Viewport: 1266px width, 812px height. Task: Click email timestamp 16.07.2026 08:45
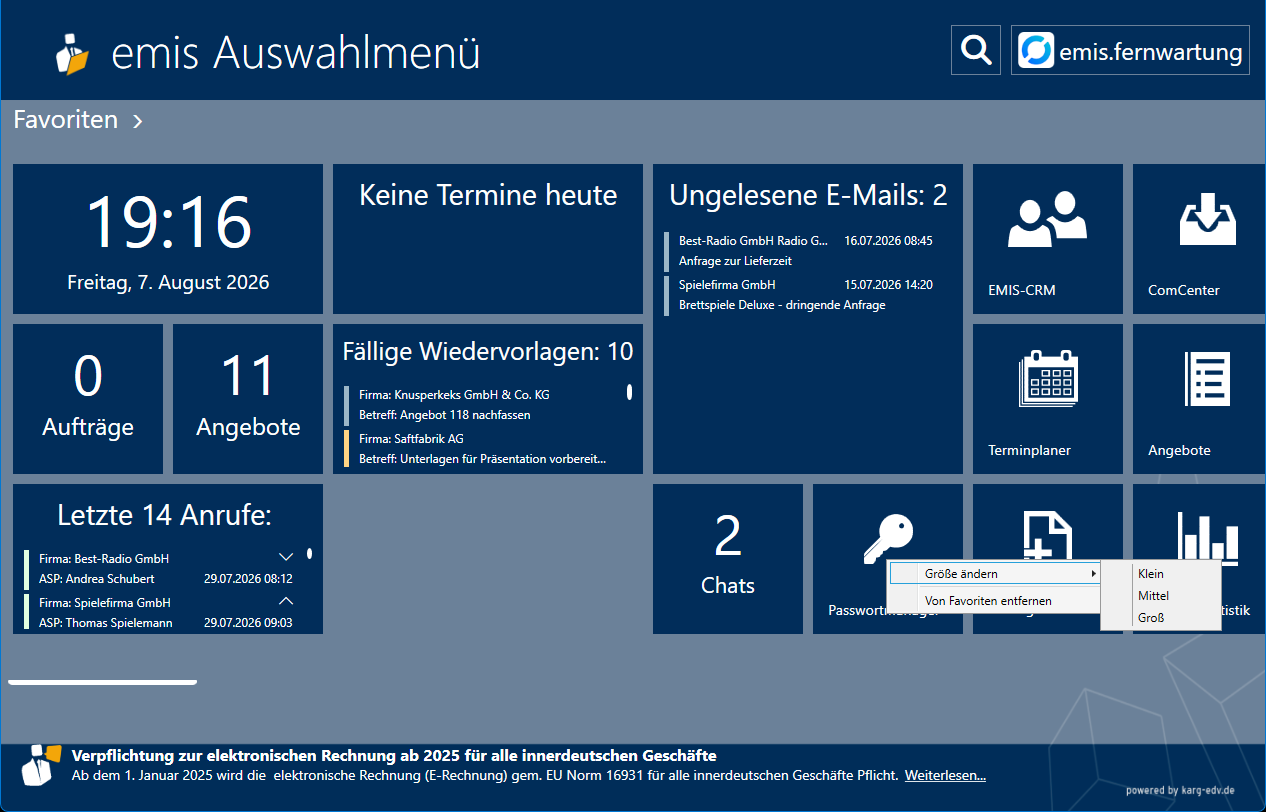889,241
